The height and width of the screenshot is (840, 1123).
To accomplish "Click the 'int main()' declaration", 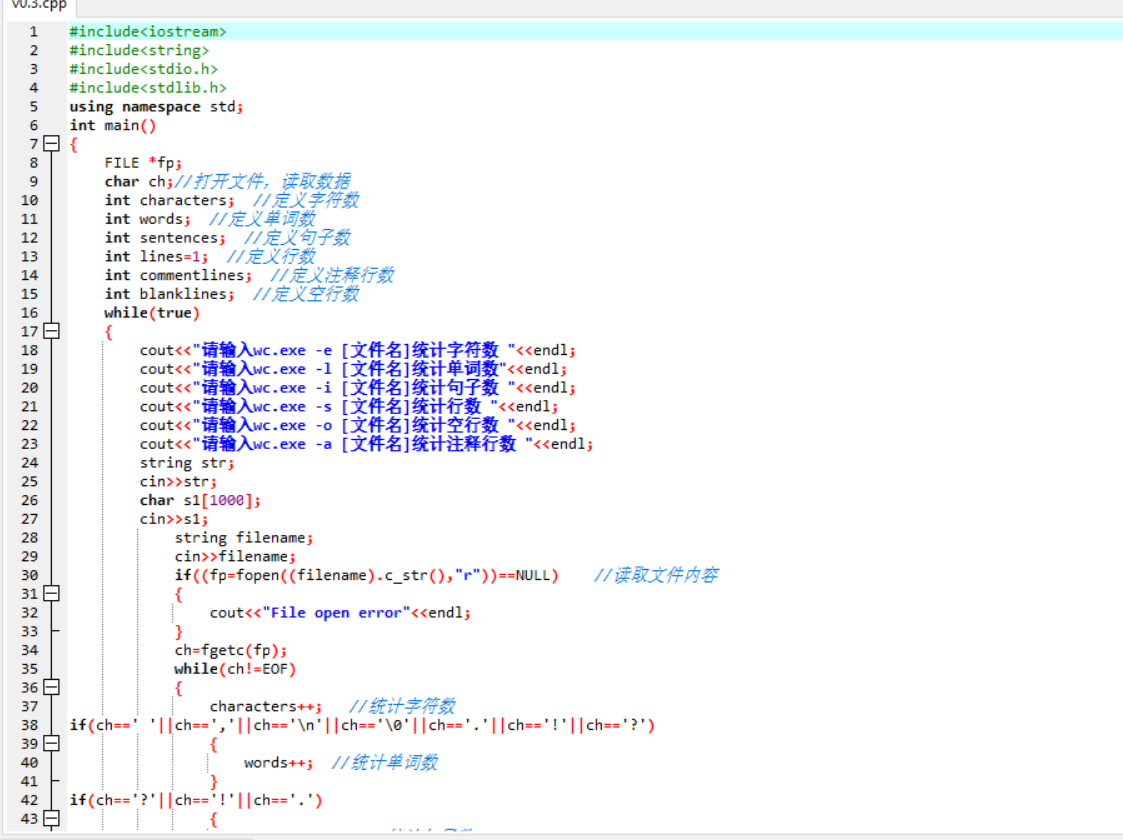I will (x=112, y=125).
